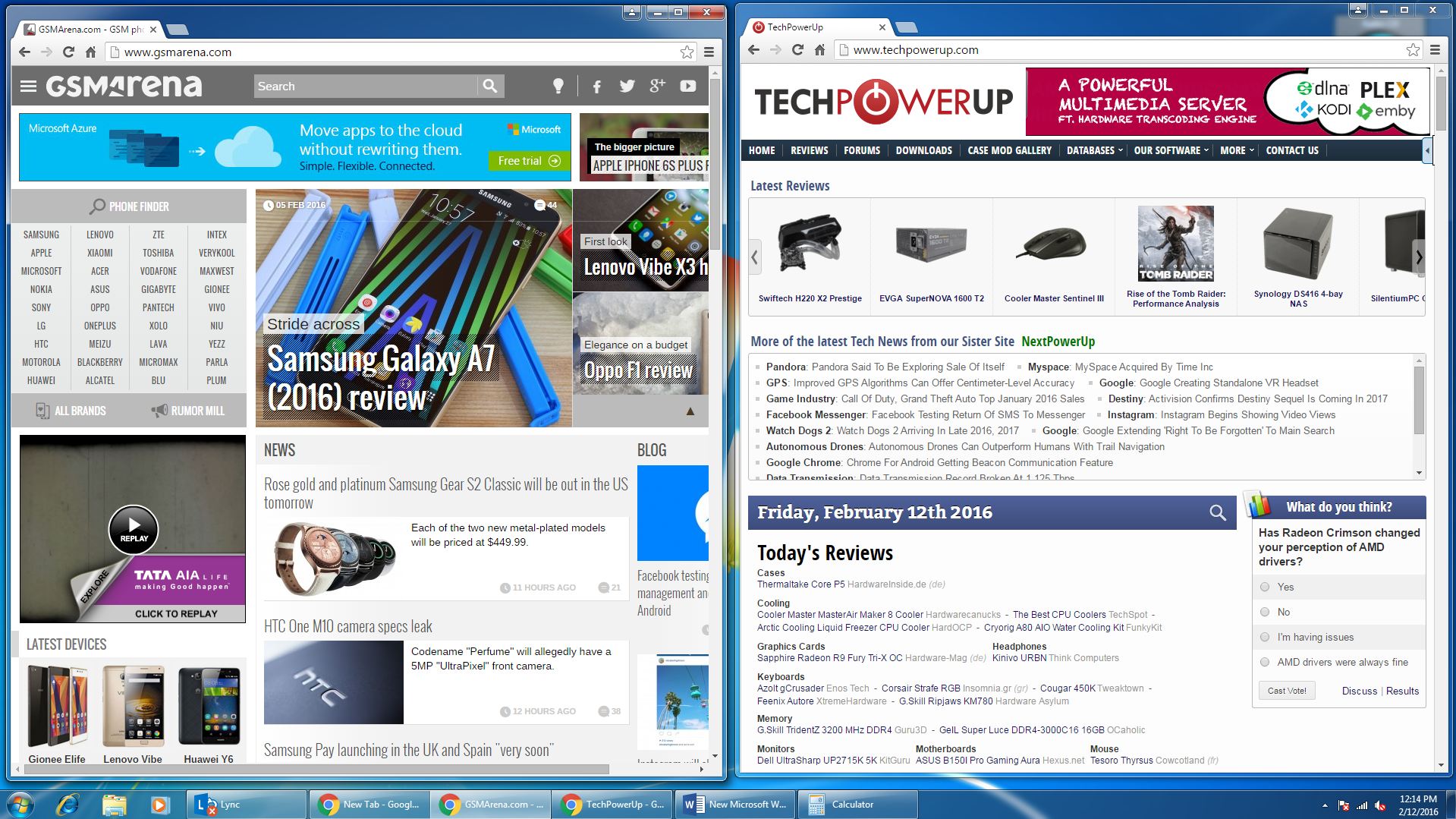The width and height of the screenshot is (1456, 819).
Task: Show next Latest Reviews with right arrow
Action: (x=1419, y=257)
